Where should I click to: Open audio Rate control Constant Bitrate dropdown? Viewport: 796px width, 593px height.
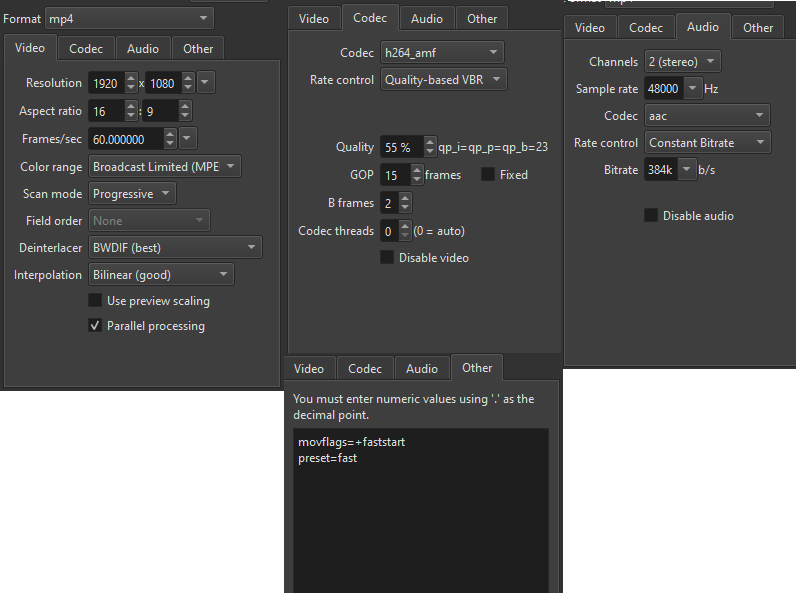point(708,143)
